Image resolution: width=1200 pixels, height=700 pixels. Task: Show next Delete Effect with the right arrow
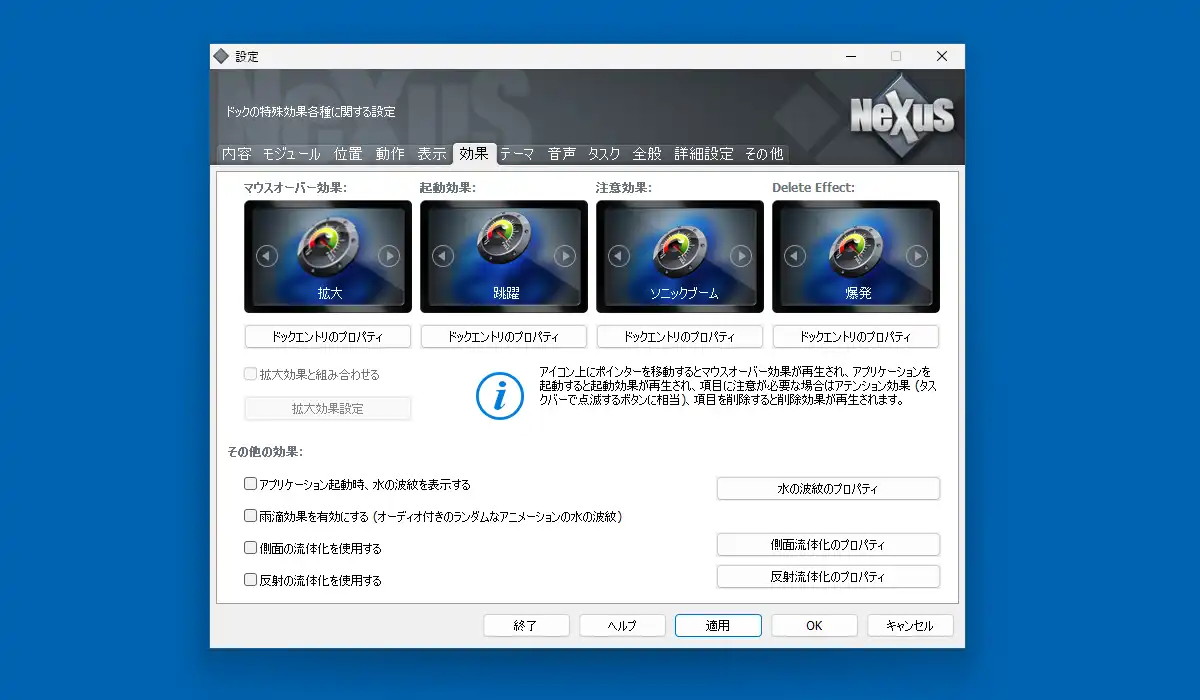tap(917, 256)
